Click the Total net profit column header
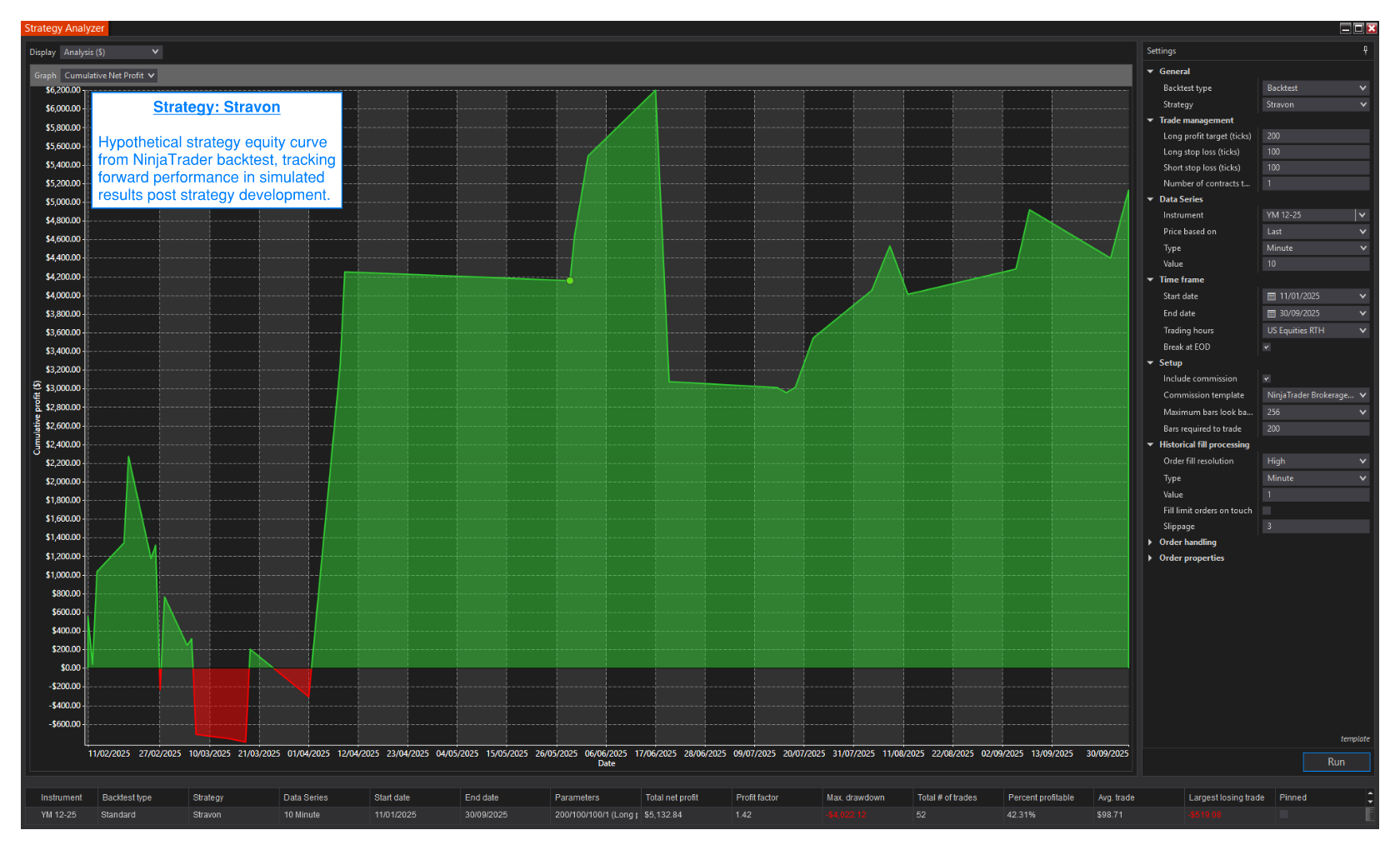 672,797
